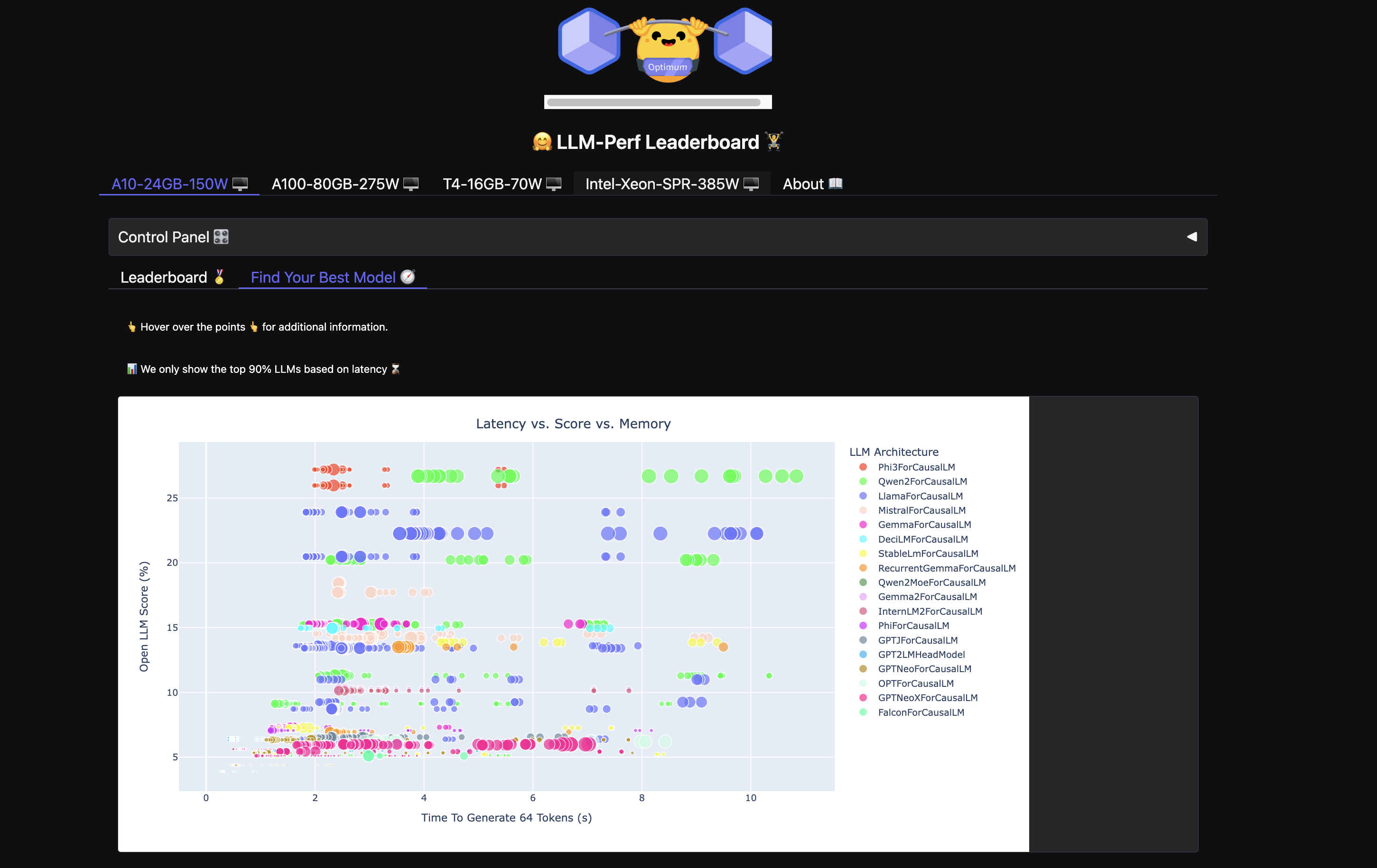Click the control knobs icon beside Control Panel
Image resolution: width=1377 pixels, height=868 pixels.
click(221, 237)
